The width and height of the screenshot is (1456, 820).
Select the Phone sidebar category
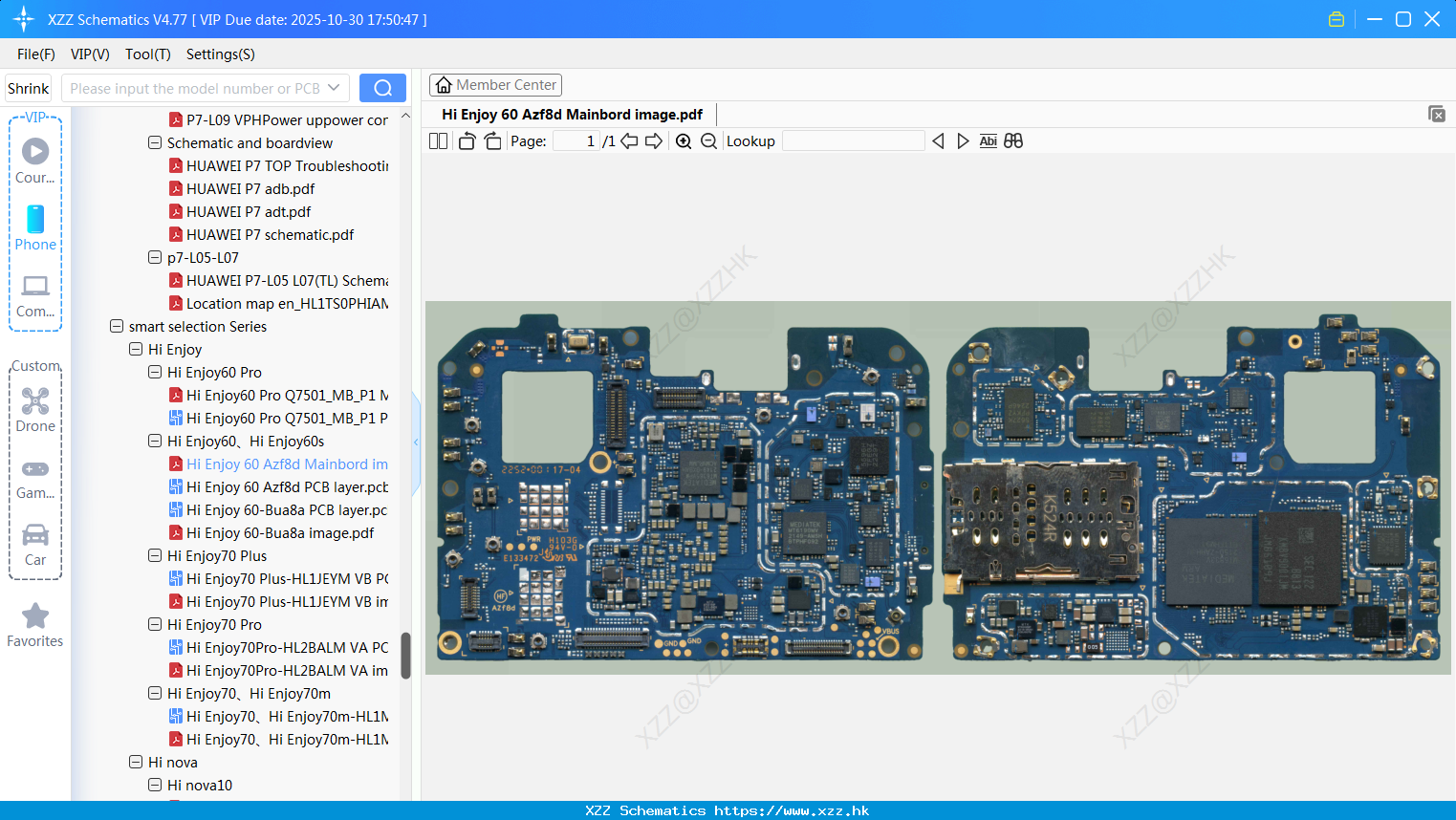35,228
